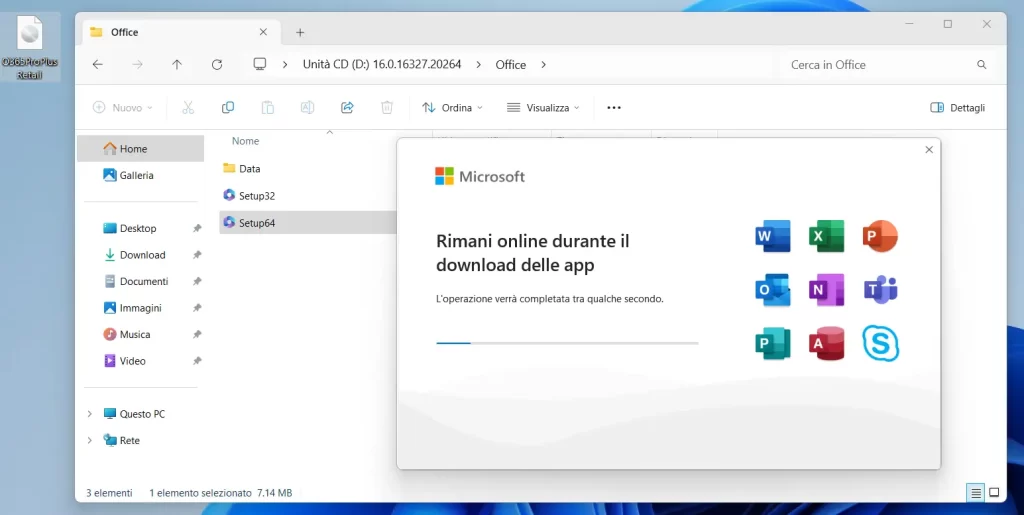1024x515 pixels.
Task: Select Home in navigation pane
Action: (140, 149)
